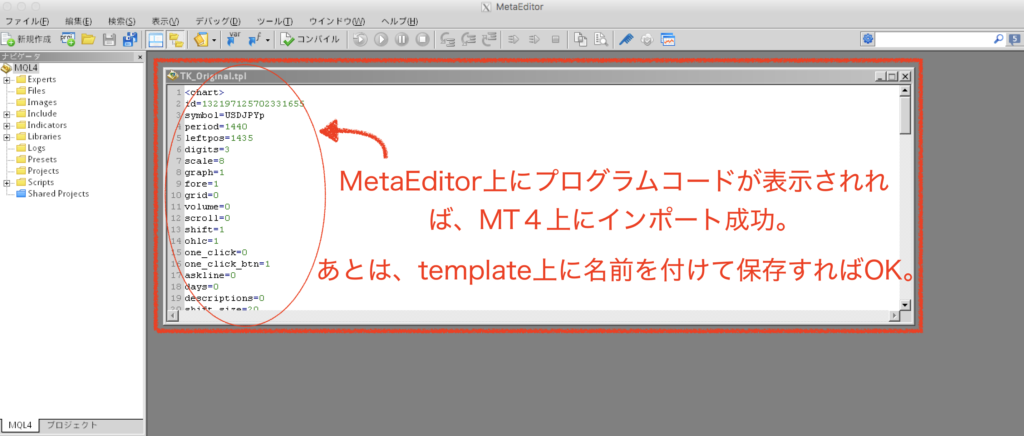The height and width of the screenshot is (436, 1024).
Task: Click the コンパイル (Compile) button
Action: (310, 39)
